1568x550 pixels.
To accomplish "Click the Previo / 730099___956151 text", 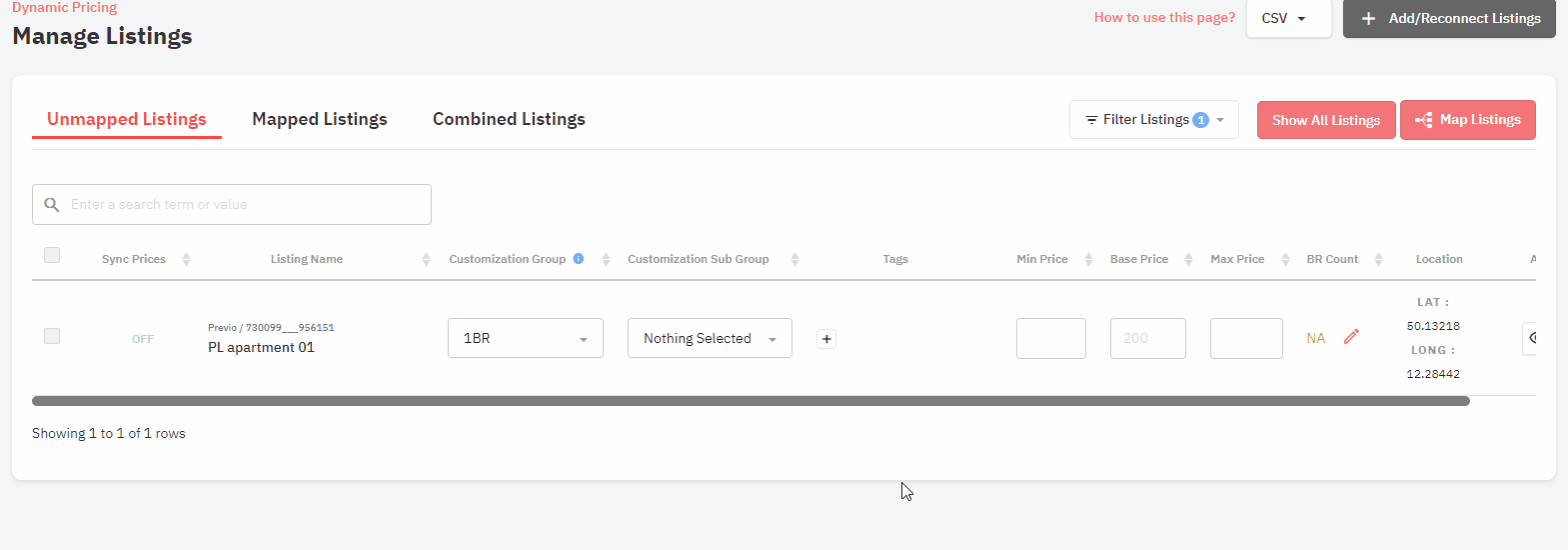I will coord(271,327).
